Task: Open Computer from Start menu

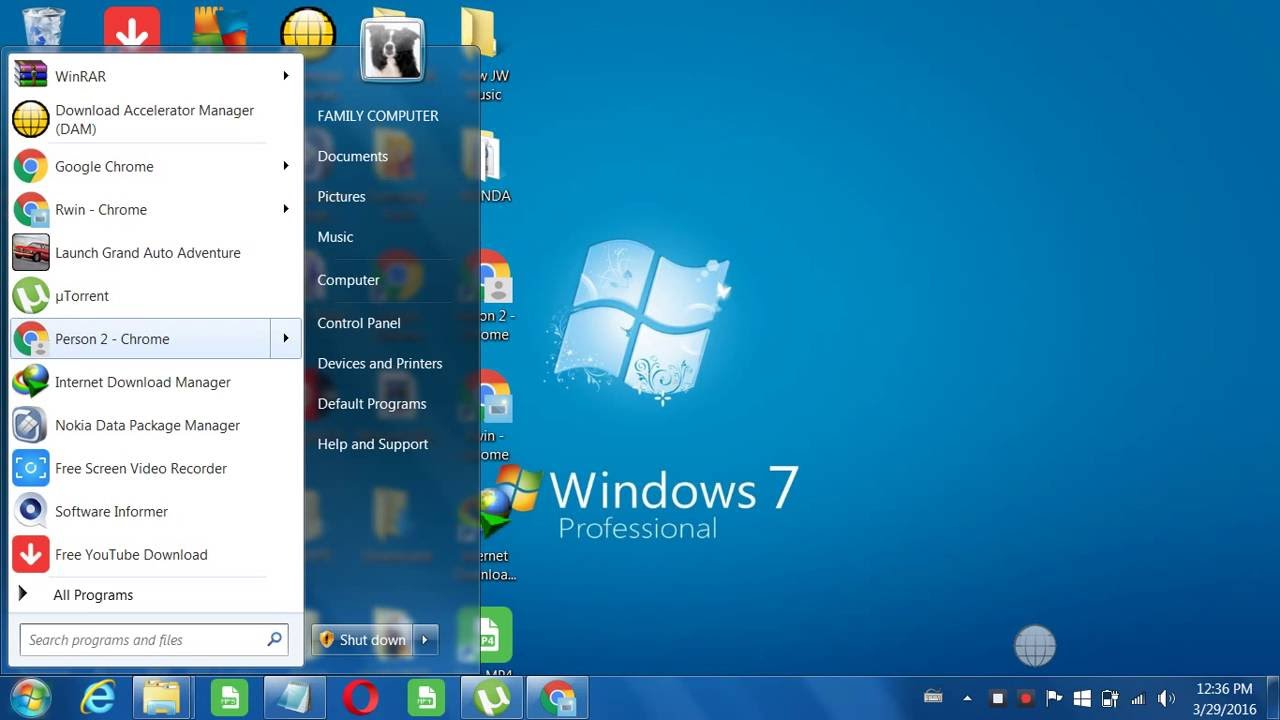Action: (x=348, y=280)
